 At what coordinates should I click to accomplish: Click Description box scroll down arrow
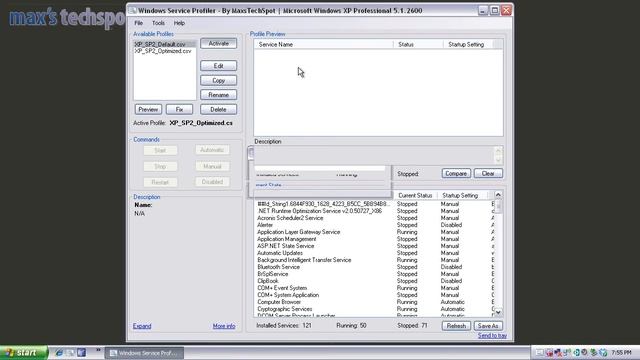(x=498, y=160)
